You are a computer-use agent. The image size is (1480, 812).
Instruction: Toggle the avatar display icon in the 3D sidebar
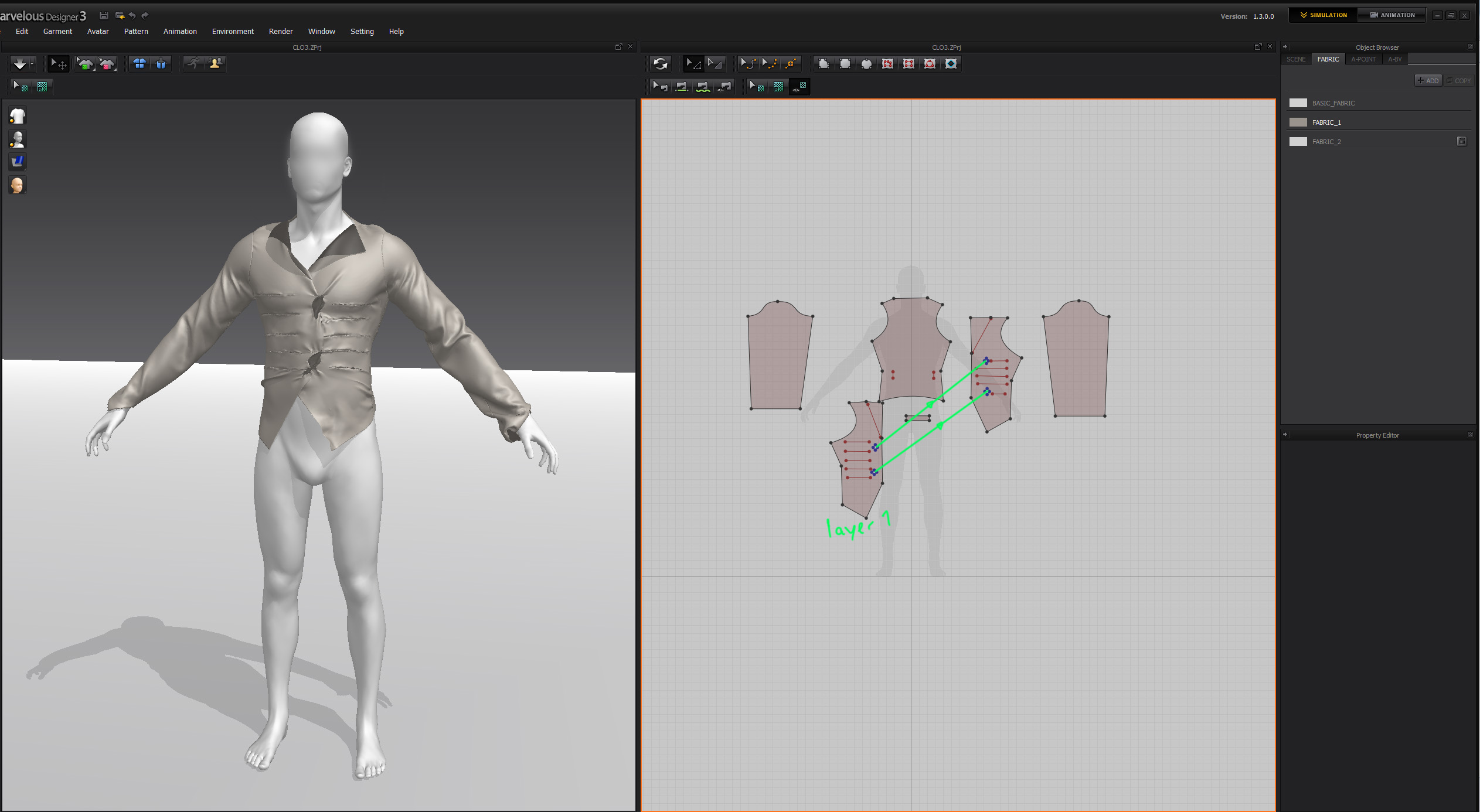(18, 139)
